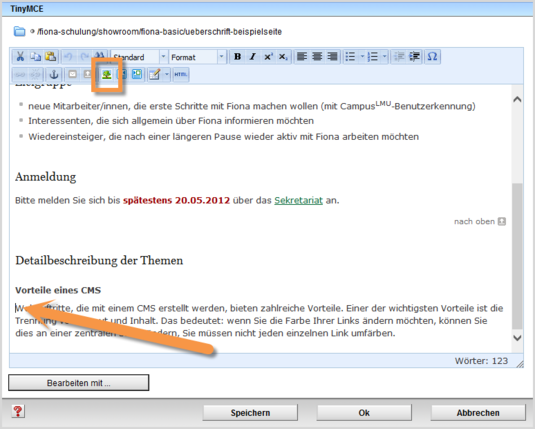Follow the Sekretariat link
This screenshot has height=429, width=535.
point(298,200)
